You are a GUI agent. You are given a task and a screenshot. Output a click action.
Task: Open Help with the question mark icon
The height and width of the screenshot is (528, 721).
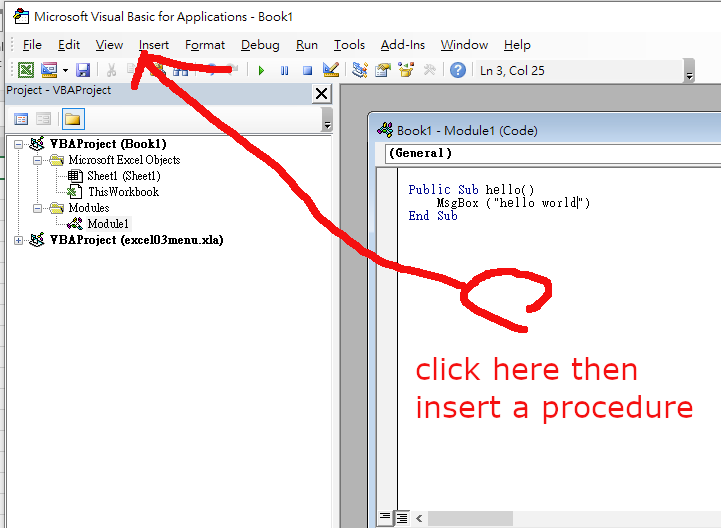pyautogui.click(x=457, y=70)
